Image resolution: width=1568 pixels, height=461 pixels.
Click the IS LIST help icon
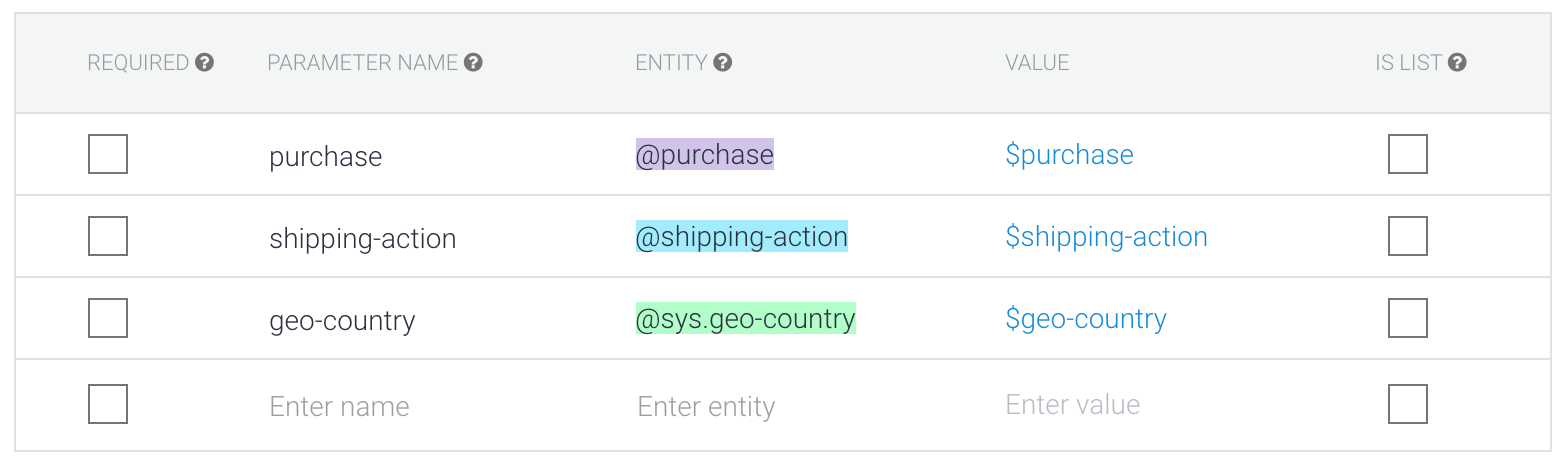click(1457, 63)
